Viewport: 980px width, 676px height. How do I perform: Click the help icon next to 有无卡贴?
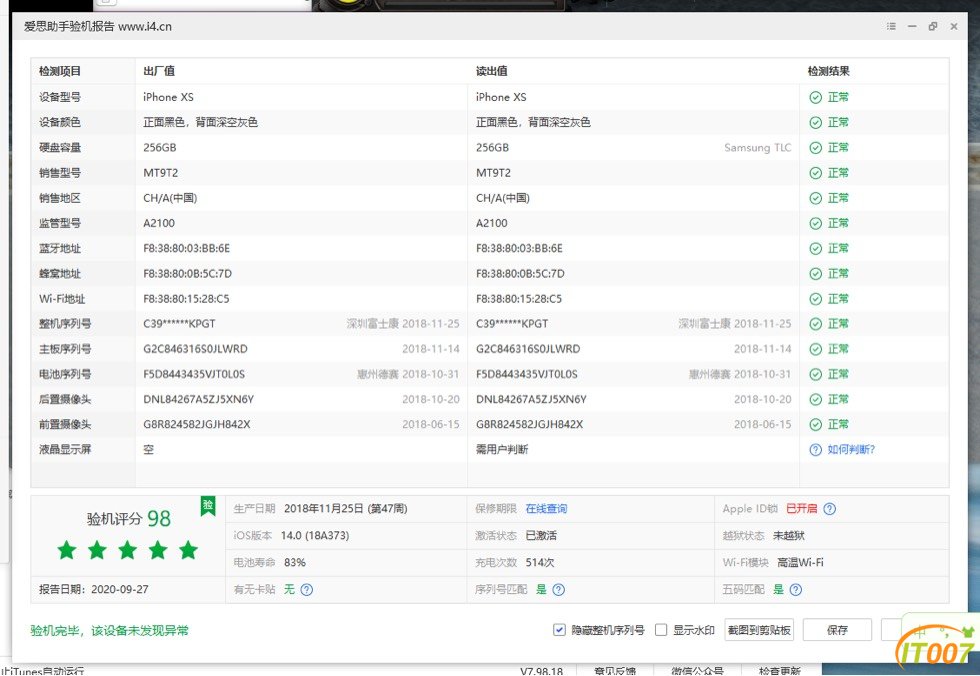pos(306,590)
